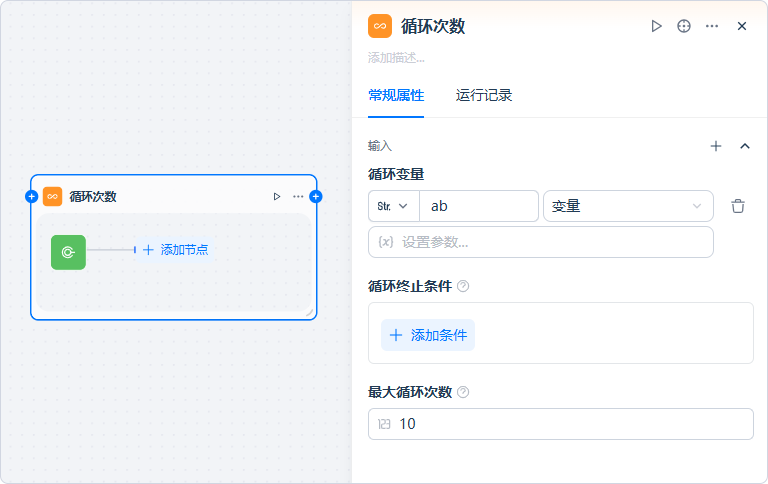Switch to the 运行记录 tab
This screenshot has height=484, width=768.
484,96
